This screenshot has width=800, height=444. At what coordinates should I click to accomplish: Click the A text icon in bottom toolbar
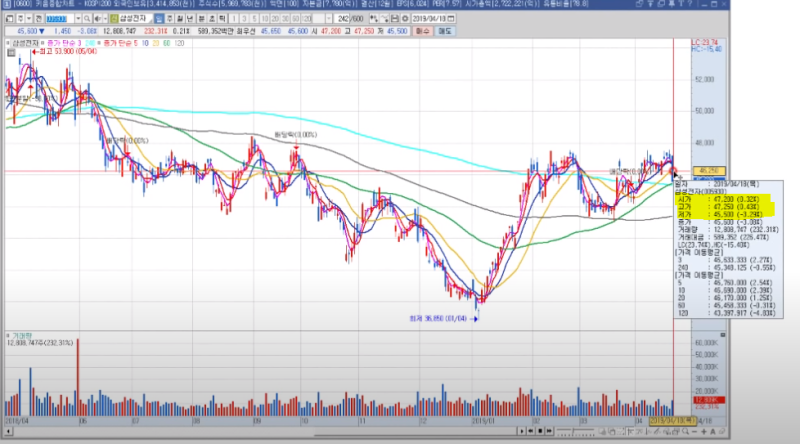pyautogui.click(x=713, y=432)
